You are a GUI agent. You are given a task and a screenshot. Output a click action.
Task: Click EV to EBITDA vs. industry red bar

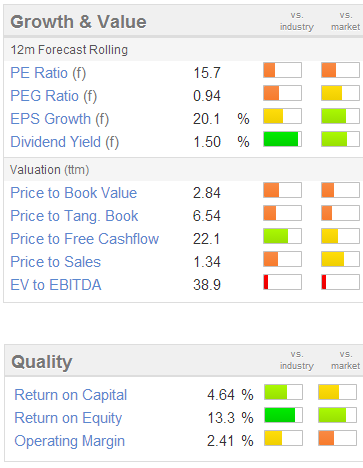(x=282, y=282)
